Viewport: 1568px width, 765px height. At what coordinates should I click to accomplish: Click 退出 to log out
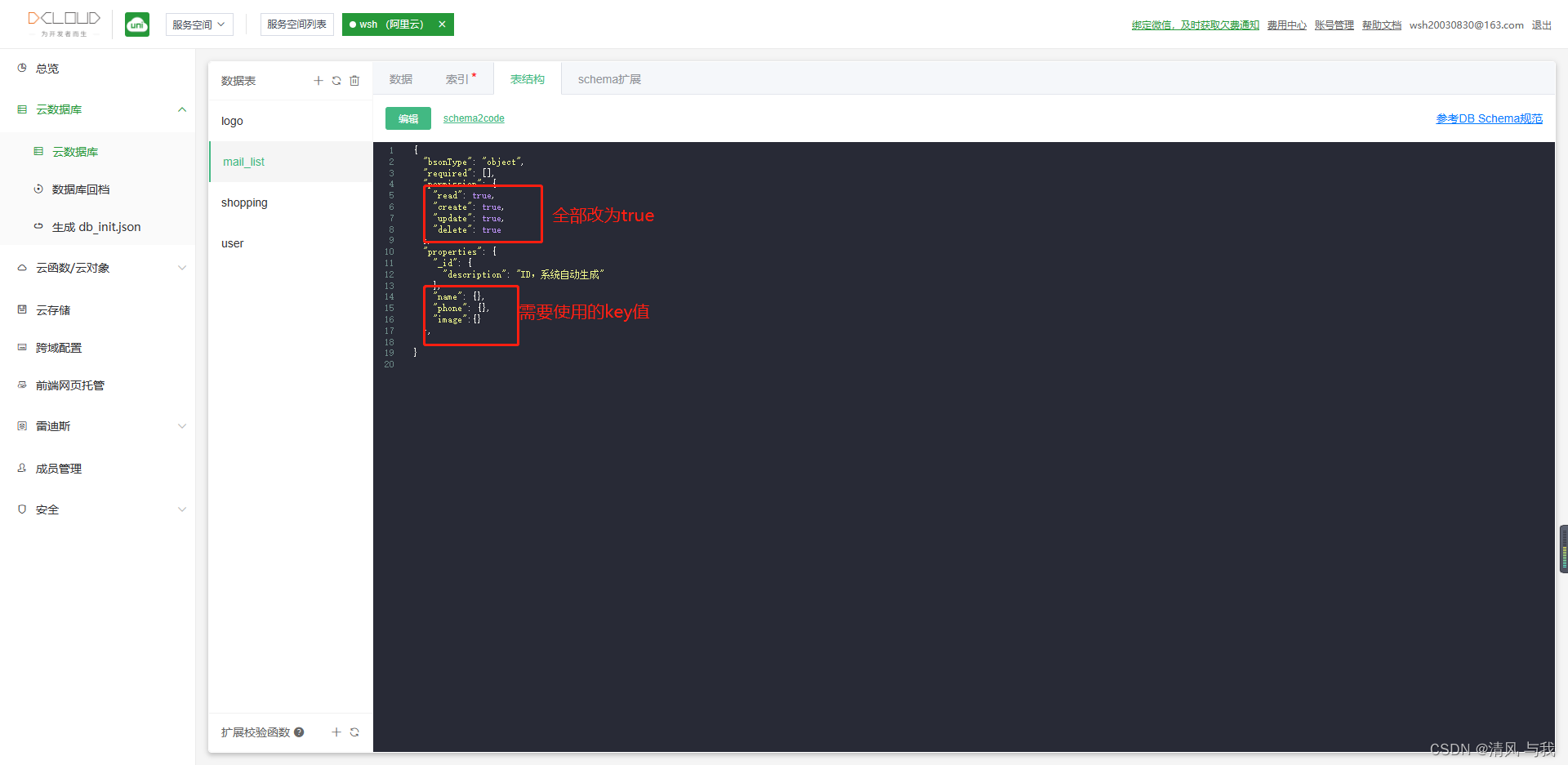[x=1541, y=25]
